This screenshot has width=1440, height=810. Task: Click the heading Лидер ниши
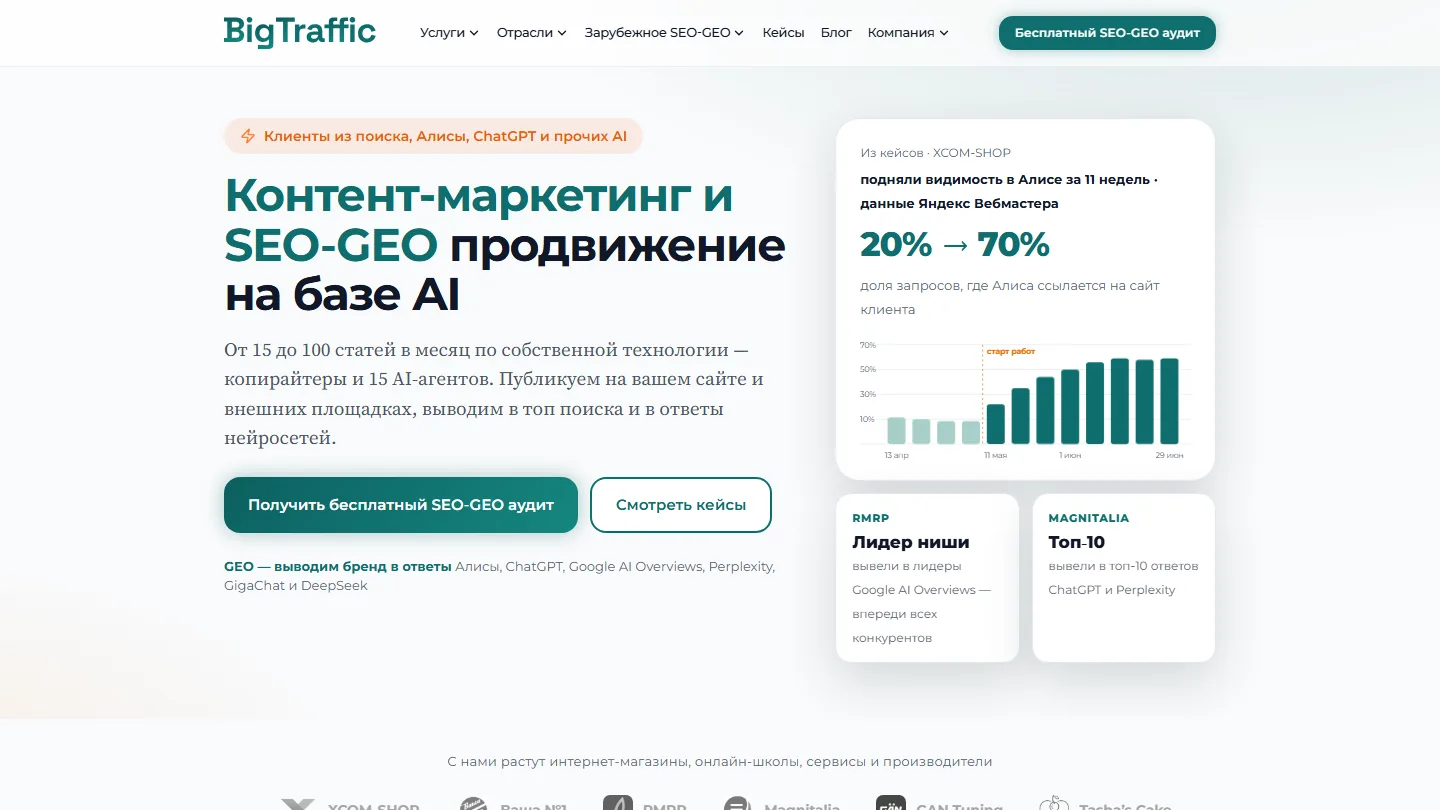point(910,542)
